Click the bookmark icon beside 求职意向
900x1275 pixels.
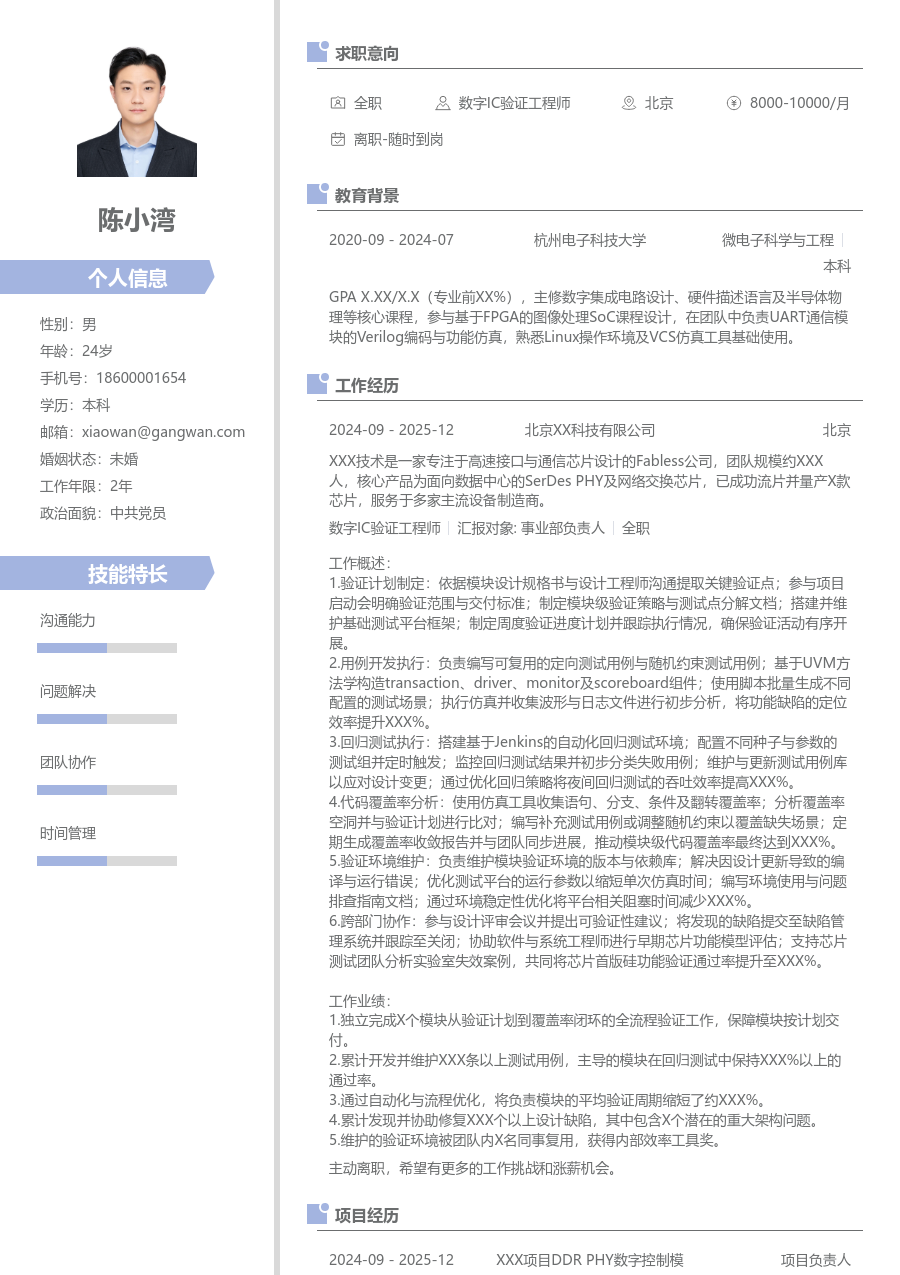pyautogui.click(x=316, y=52)
